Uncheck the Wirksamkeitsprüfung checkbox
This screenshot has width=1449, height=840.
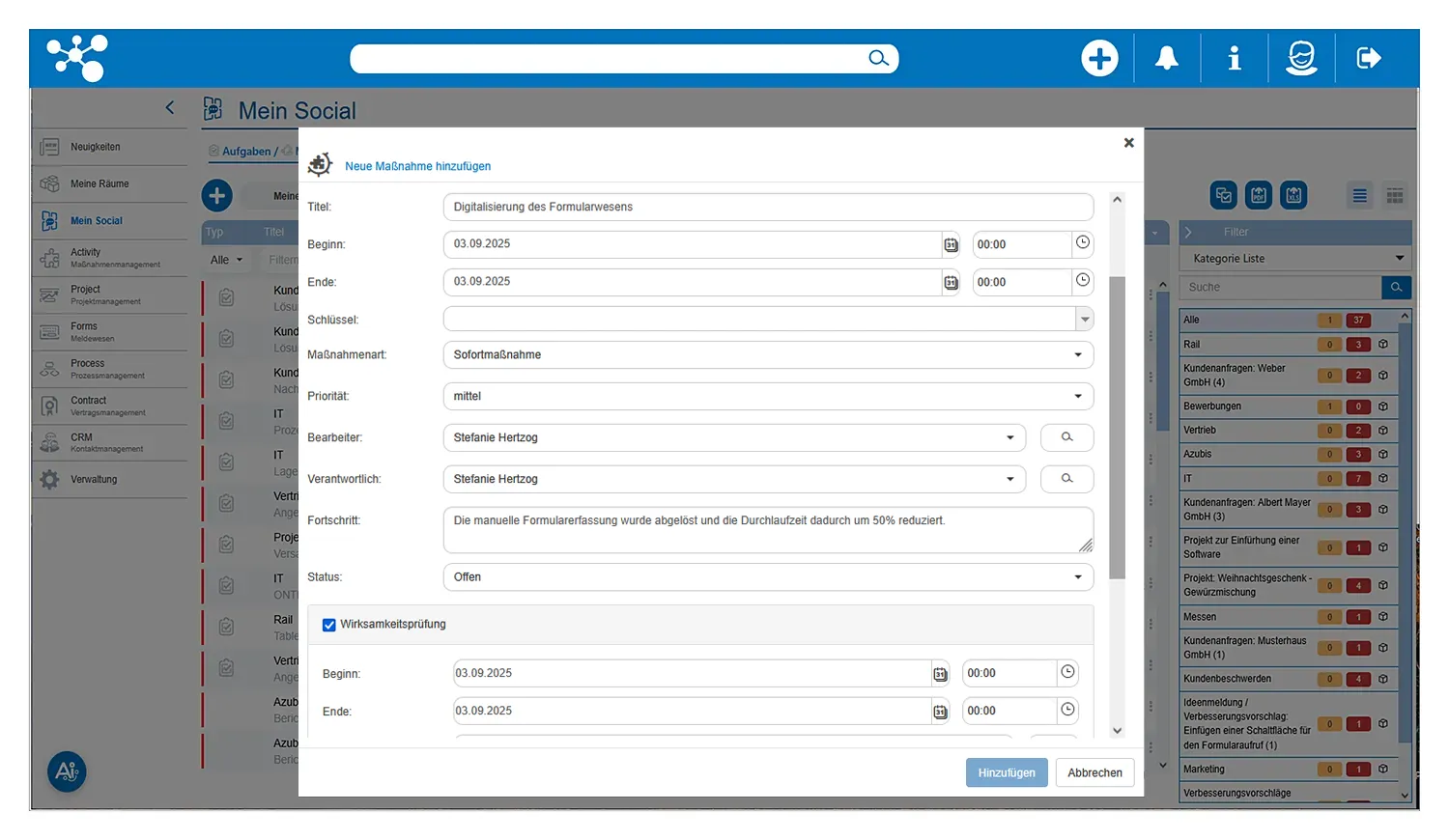(329, 625)
